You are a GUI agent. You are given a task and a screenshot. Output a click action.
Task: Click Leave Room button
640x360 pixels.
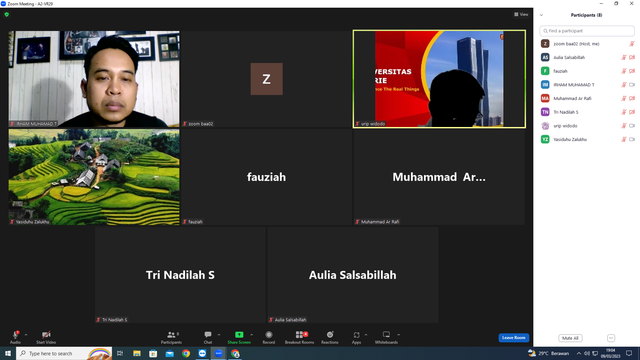tap(513, 338)
